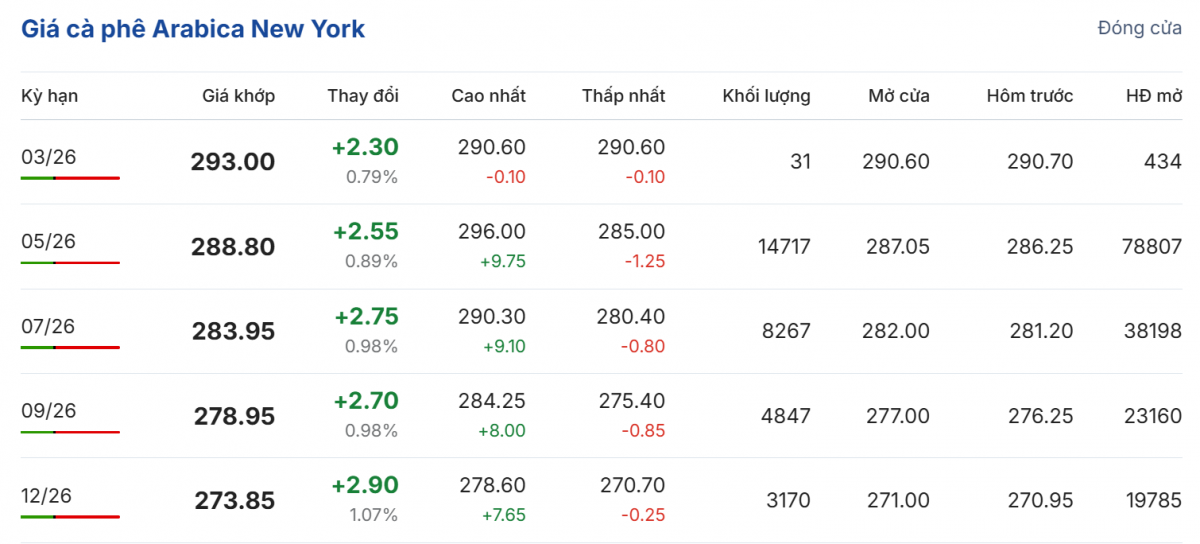Click the price range bar under 12/26
The image size is (1200, 544).
pyautogui.click(x=70, y=517)
